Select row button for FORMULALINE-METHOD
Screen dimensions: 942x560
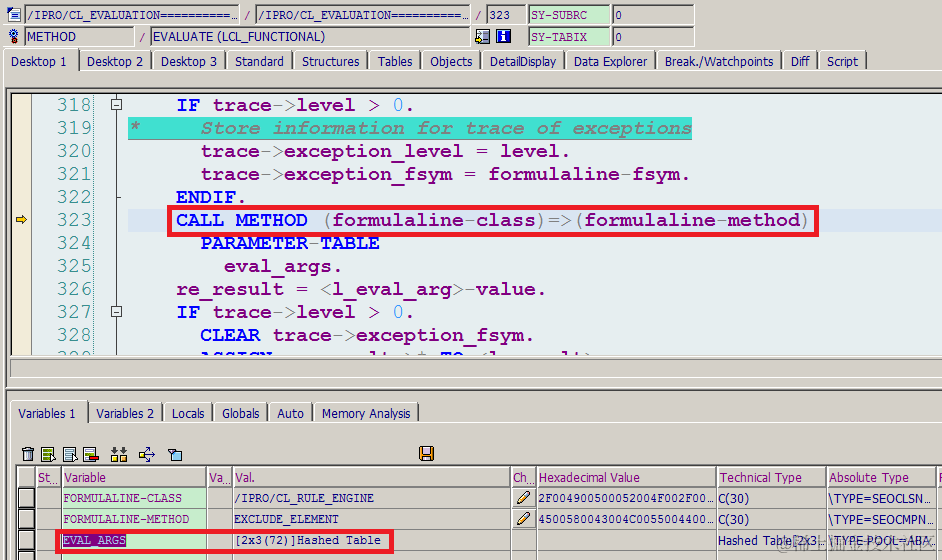(x=26, y=519)
